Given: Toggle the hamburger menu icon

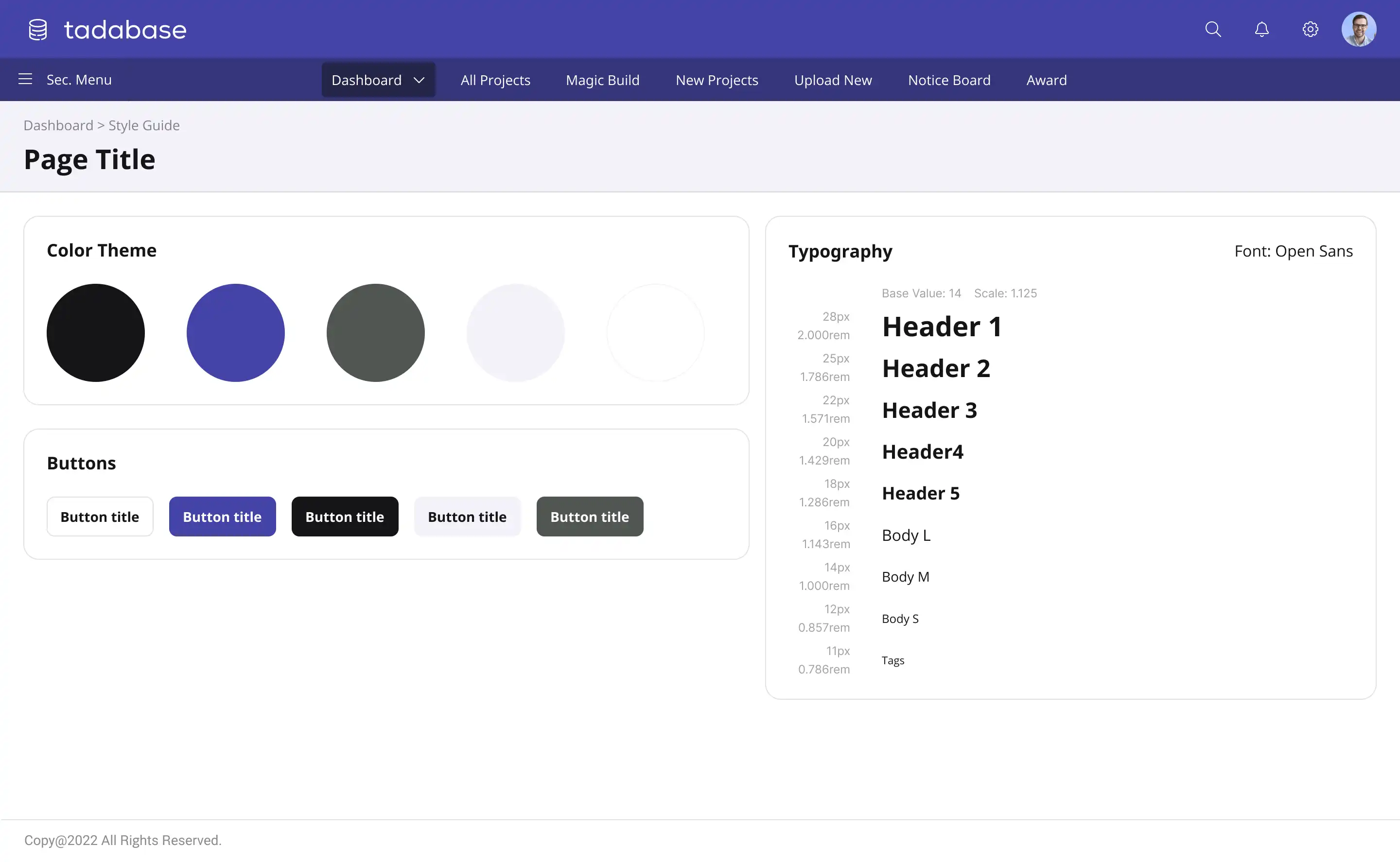Looking at the screenshot, I should coord(25,79).
